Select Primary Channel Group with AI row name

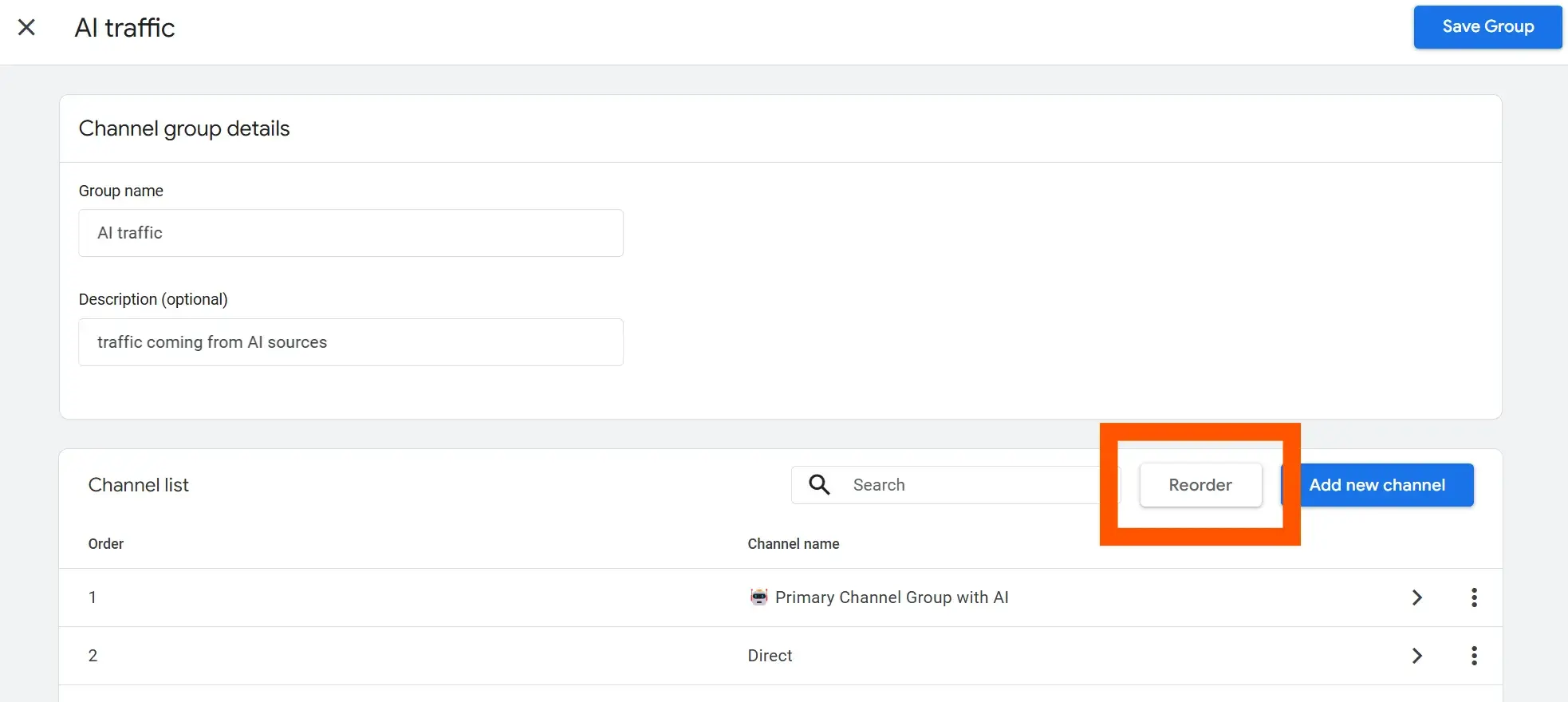[892, 597]
